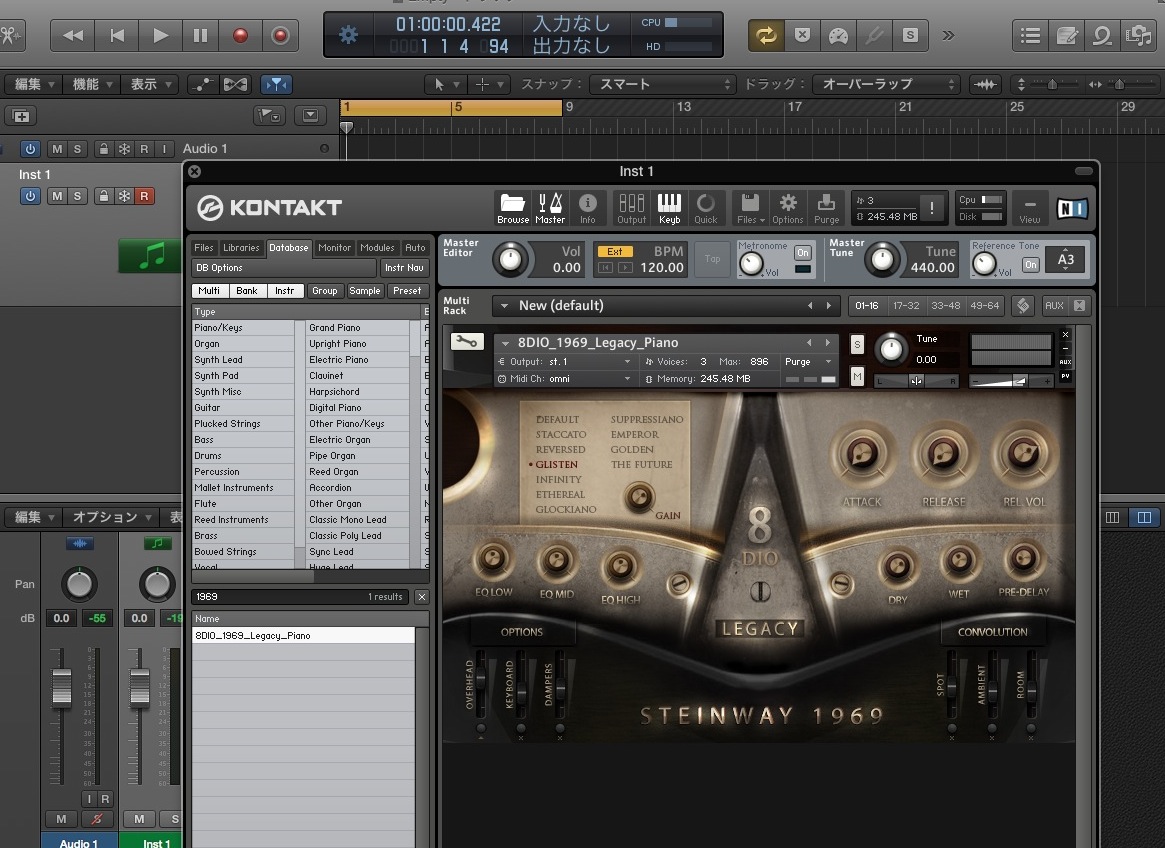Switch to the Modules browser tab
The image size is (1165, 848).
pos(377,248)
